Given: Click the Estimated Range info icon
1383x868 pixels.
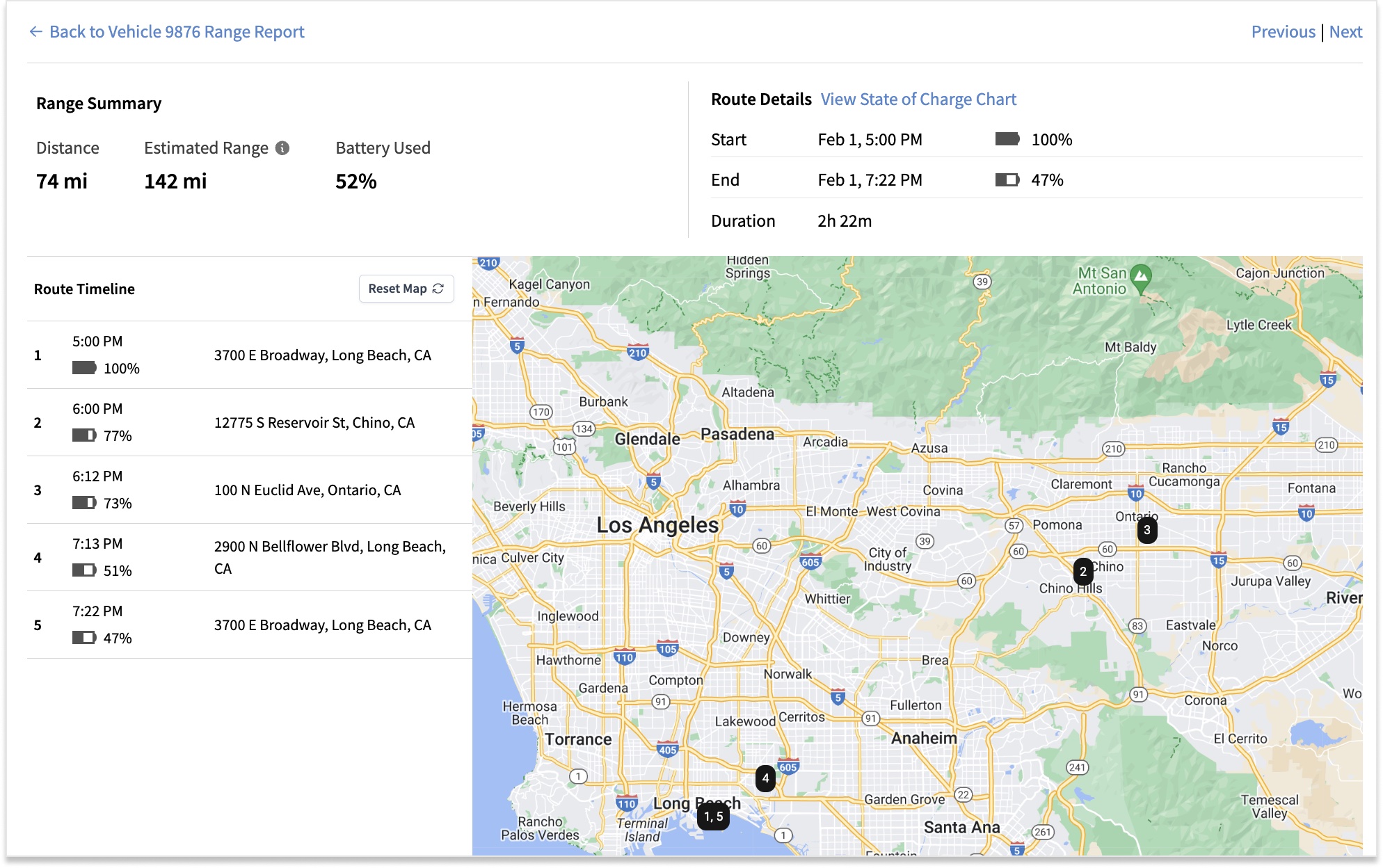Looking at the screenshot, I should click(282, 148).
